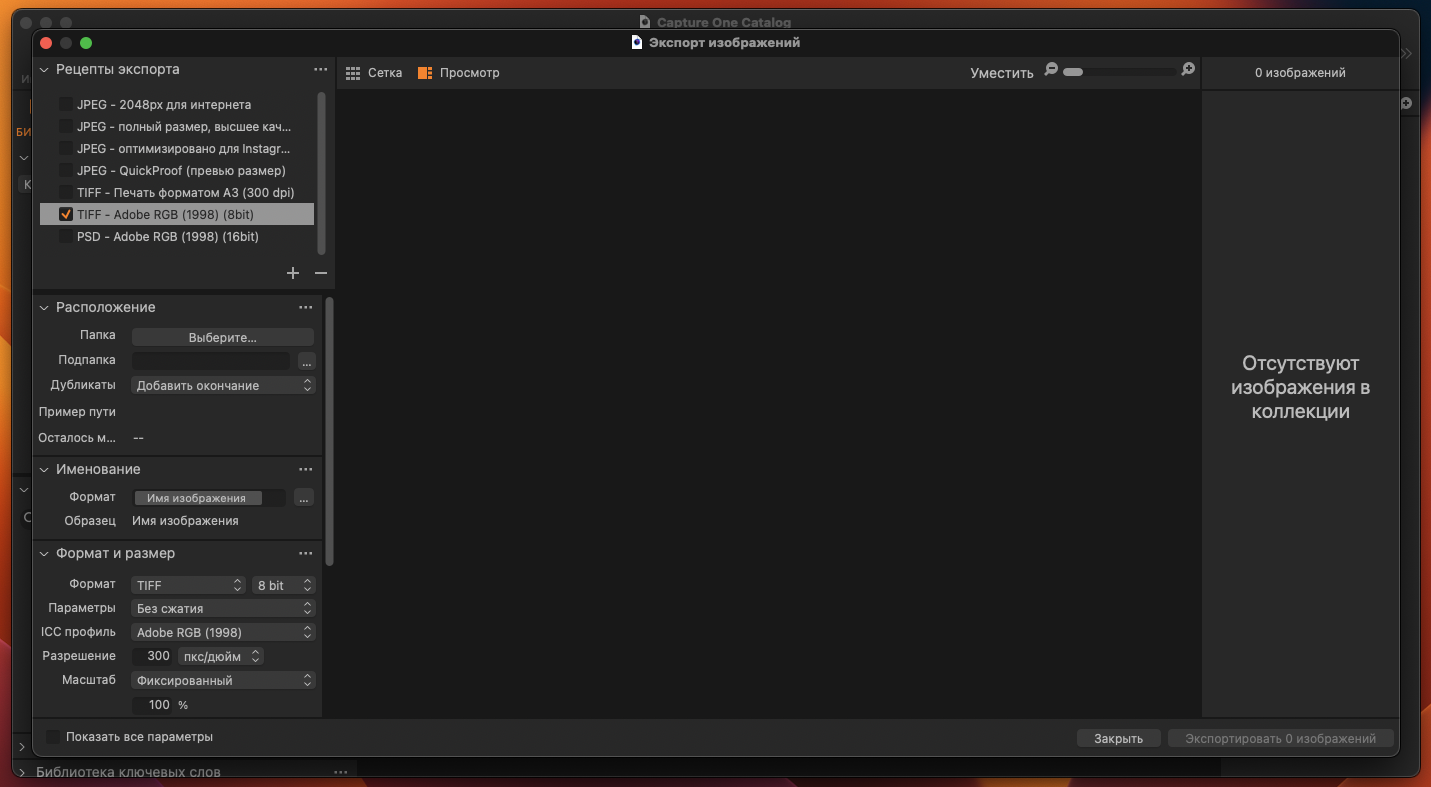Select TIFF - Печать форматом A3 recipe
The width and height of the screenshot is (1431, 787).
(x=185, y=192)
